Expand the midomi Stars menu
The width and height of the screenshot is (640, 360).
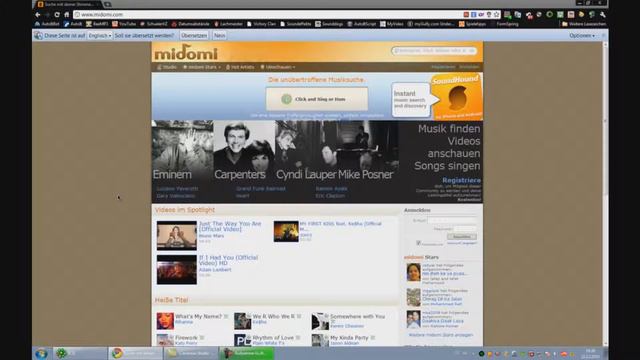[202, 67]
